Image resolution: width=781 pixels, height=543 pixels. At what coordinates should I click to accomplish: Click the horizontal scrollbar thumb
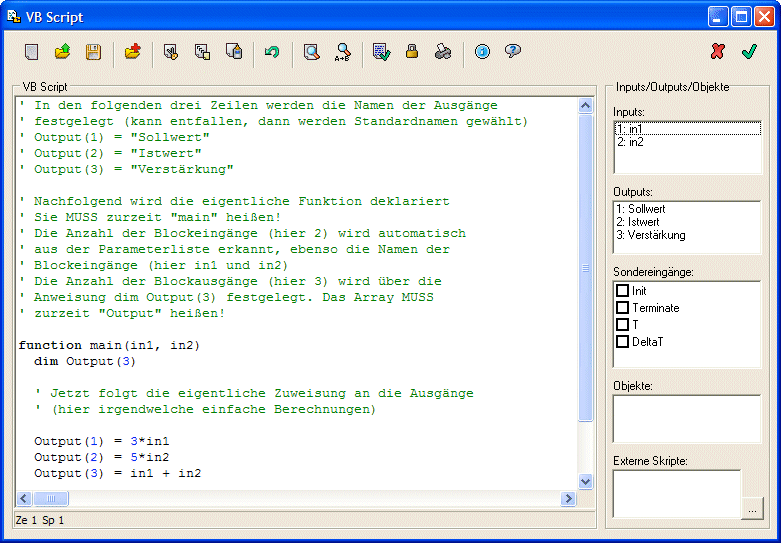tap(51, 498)
